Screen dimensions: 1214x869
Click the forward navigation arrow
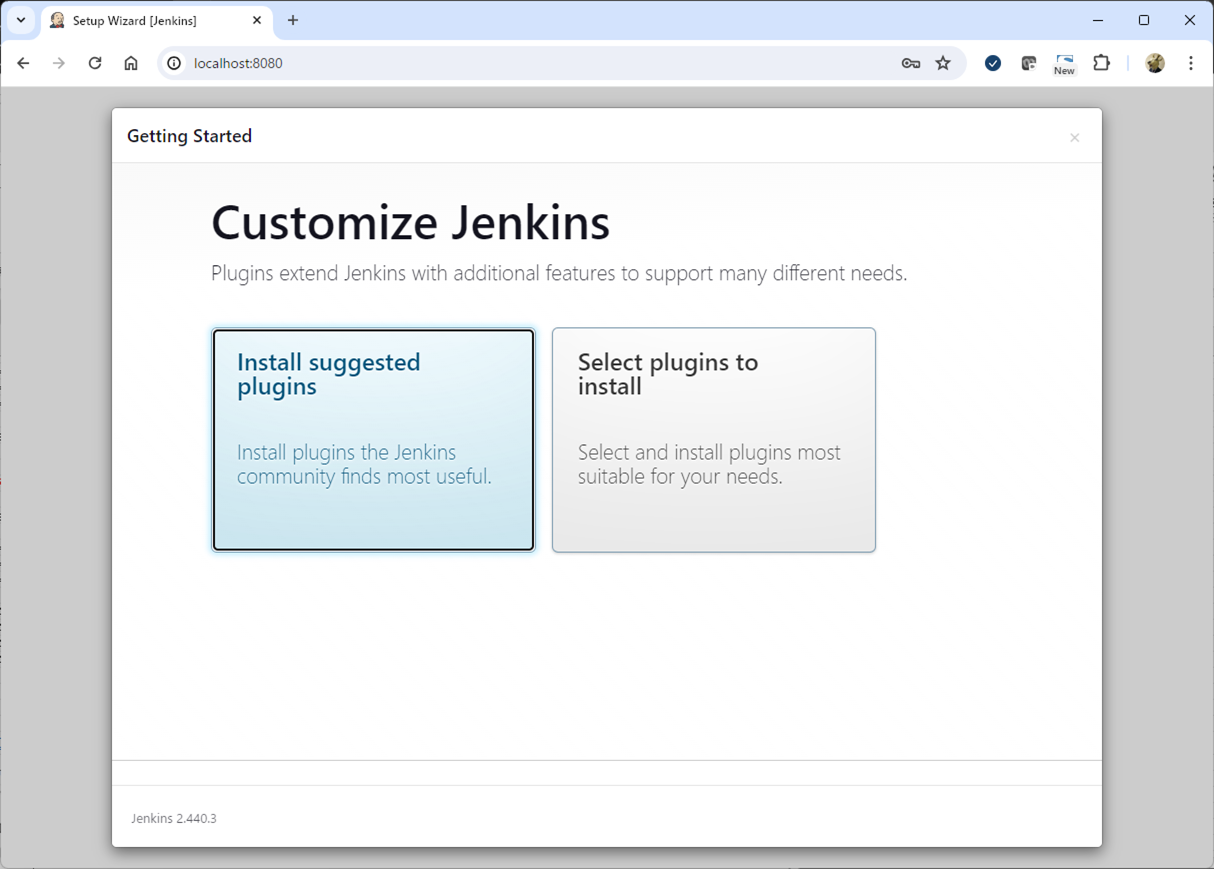[59, 62]
